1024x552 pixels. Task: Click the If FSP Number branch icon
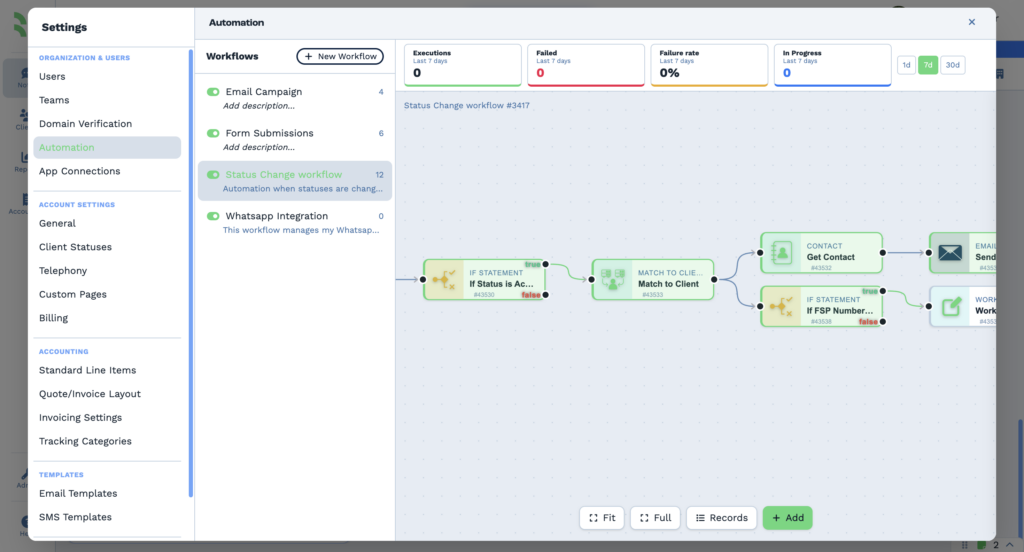click(x=781, y=306)
